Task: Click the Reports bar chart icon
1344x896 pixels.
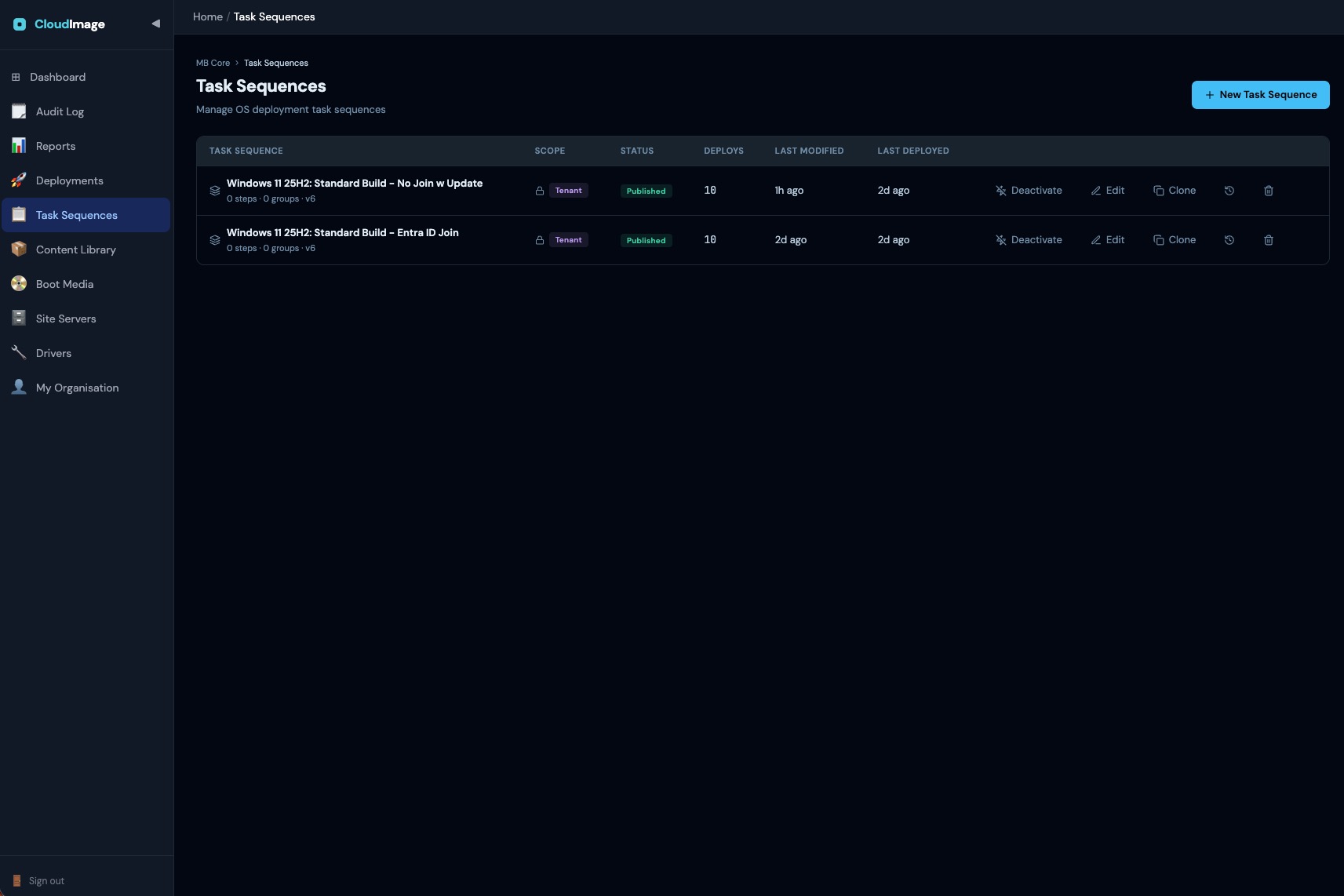Action: [19, 146]
